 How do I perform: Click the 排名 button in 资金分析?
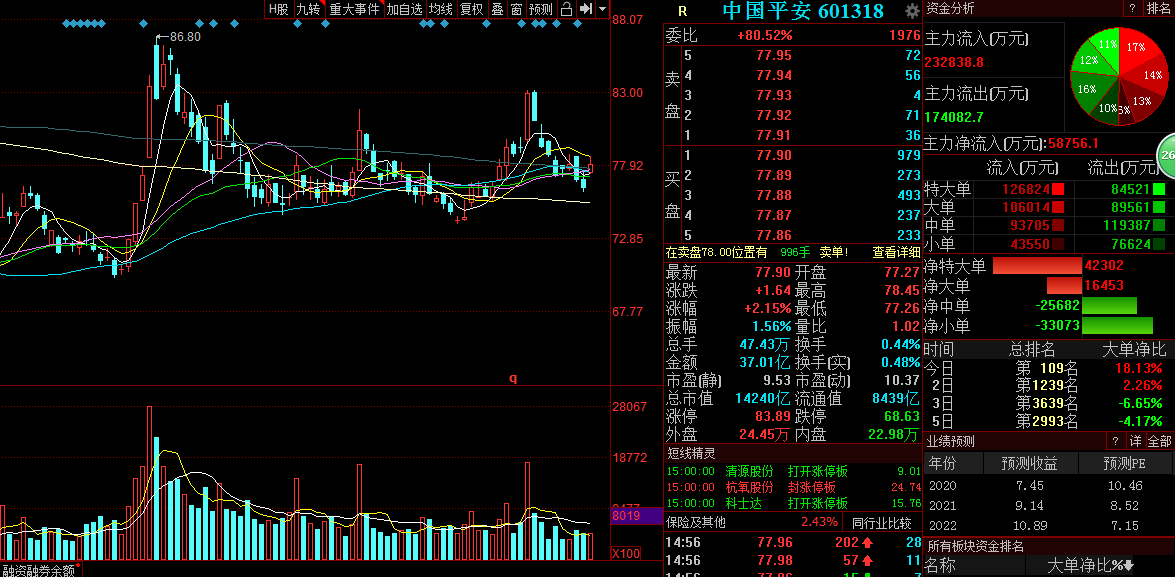tap(1159, 8)
